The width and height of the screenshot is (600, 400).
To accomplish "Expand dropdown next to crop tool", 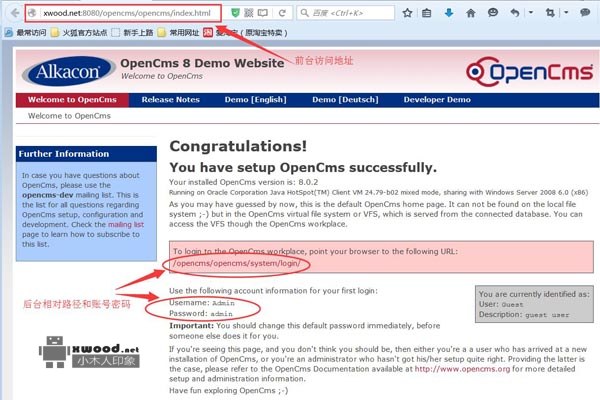I will click(566, 13).
